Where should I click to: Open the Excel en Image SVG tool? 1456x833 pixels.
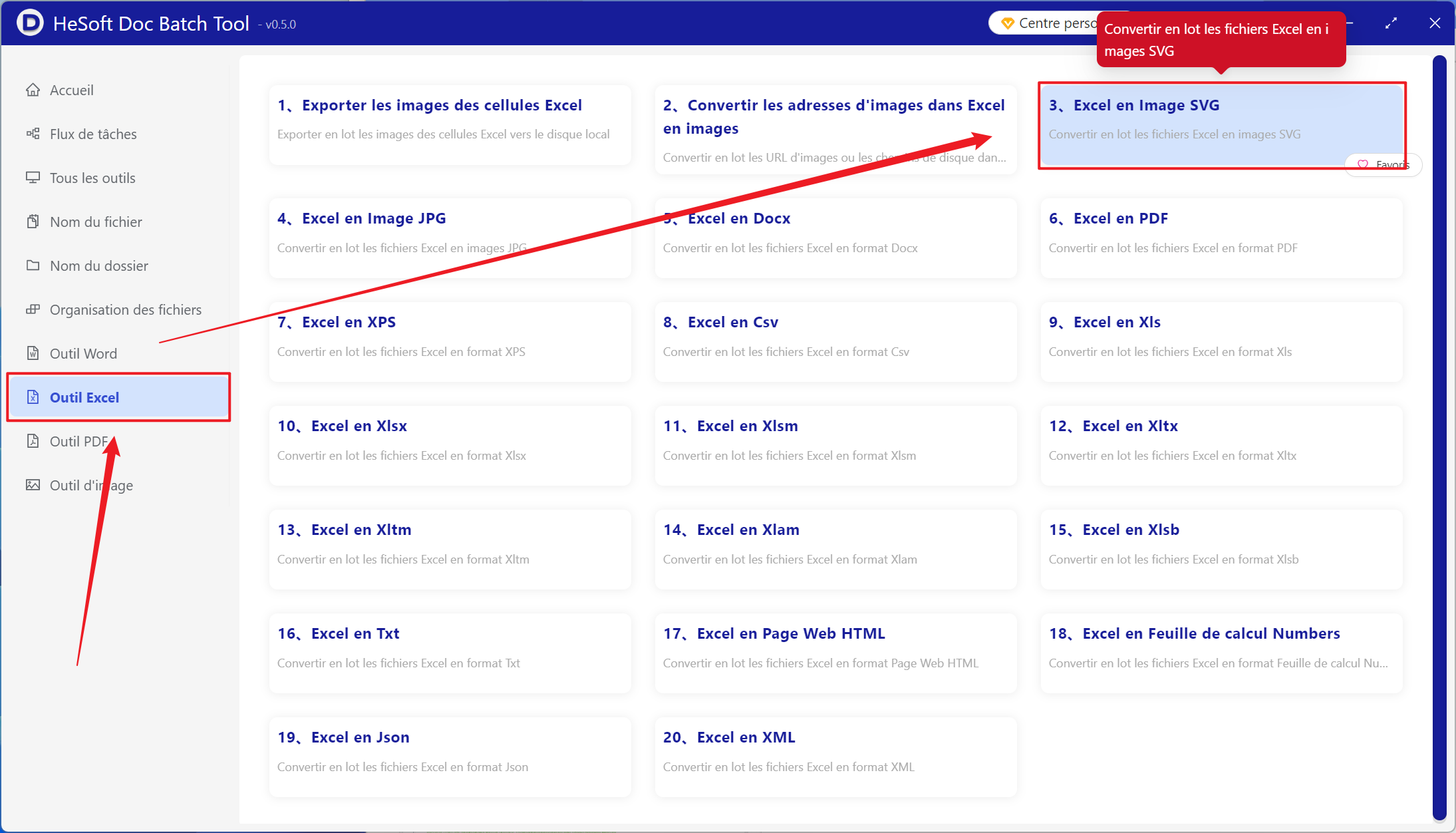click(1221, 124)
